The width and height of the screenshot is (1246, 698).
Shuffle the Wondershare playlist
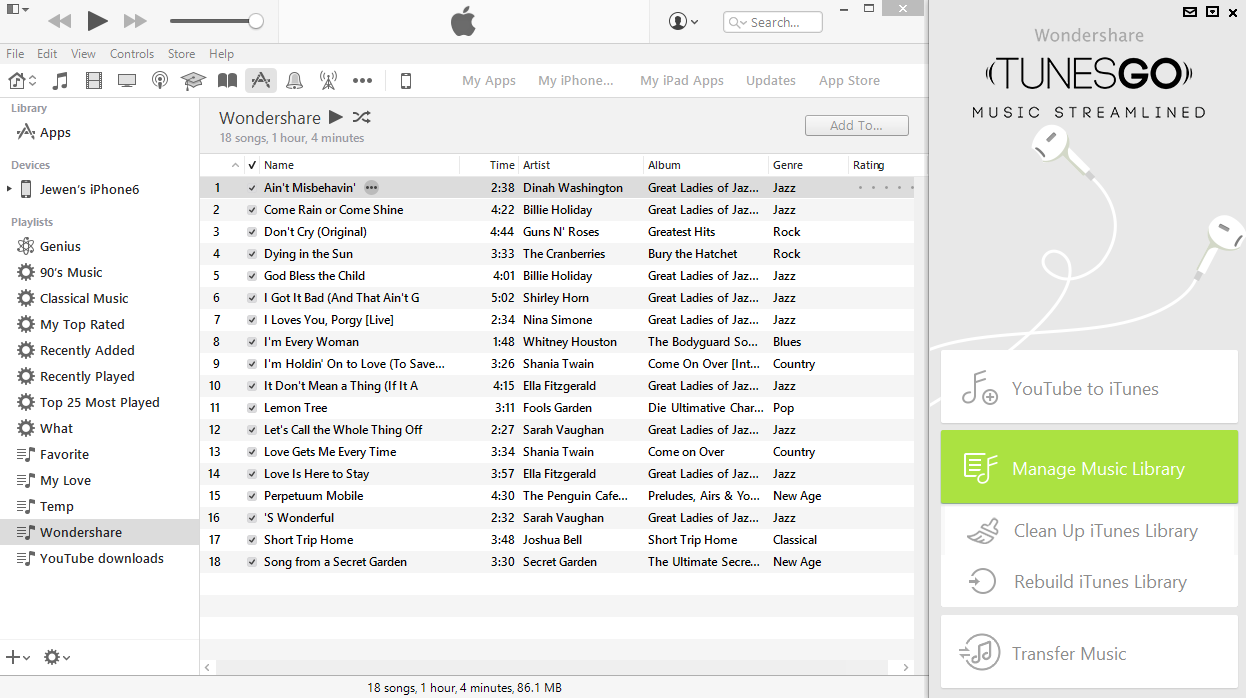coord(362,117)
